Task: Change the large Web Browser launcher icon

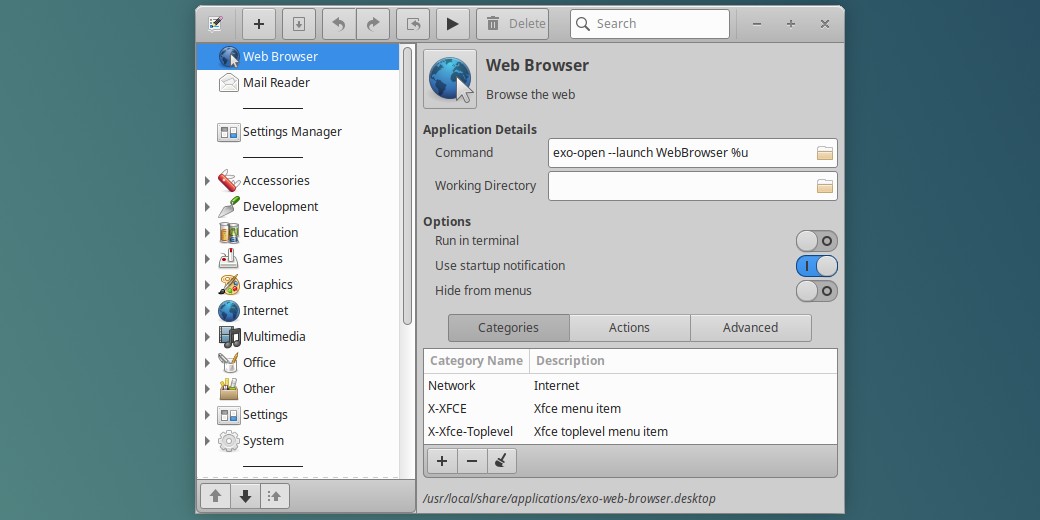Action: (450, 79)
